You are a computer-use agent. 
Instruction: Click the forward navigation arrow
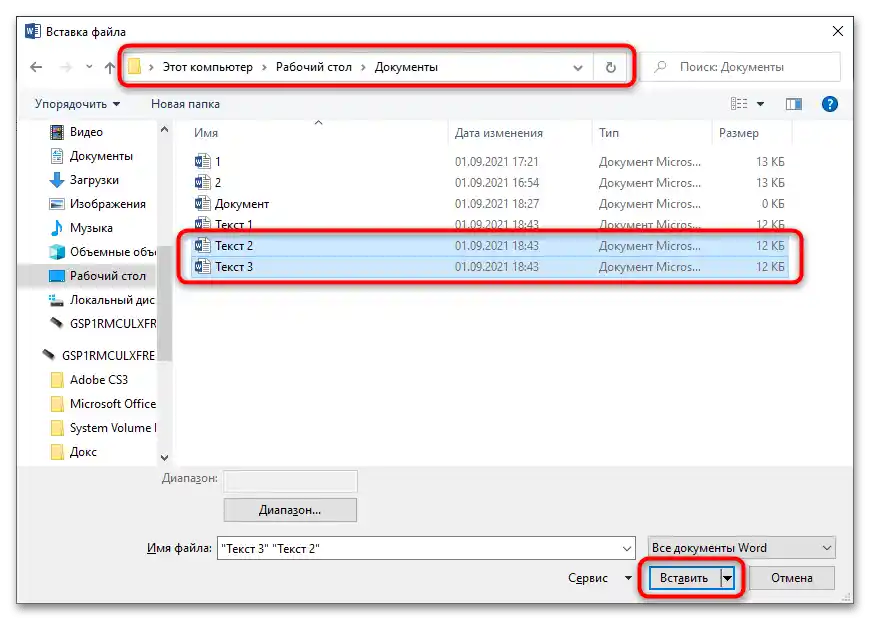[x=65, y=67]
